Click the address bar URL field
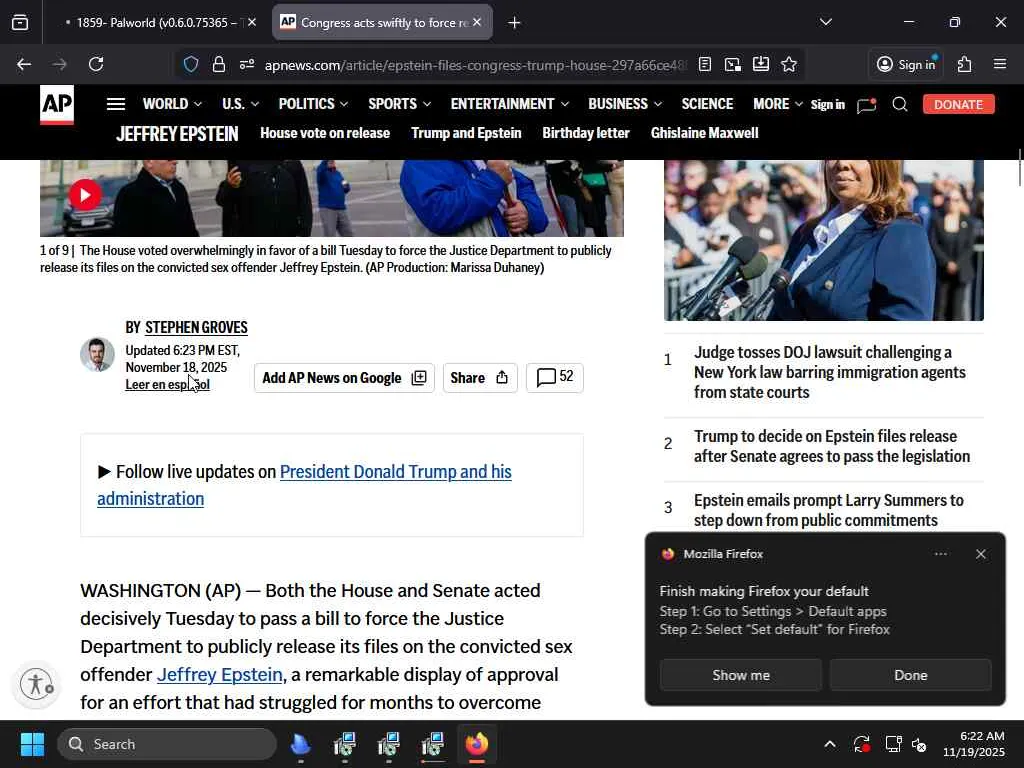Image resolution: width=1024 pixels, height=768 pixels. coord(475,65)
